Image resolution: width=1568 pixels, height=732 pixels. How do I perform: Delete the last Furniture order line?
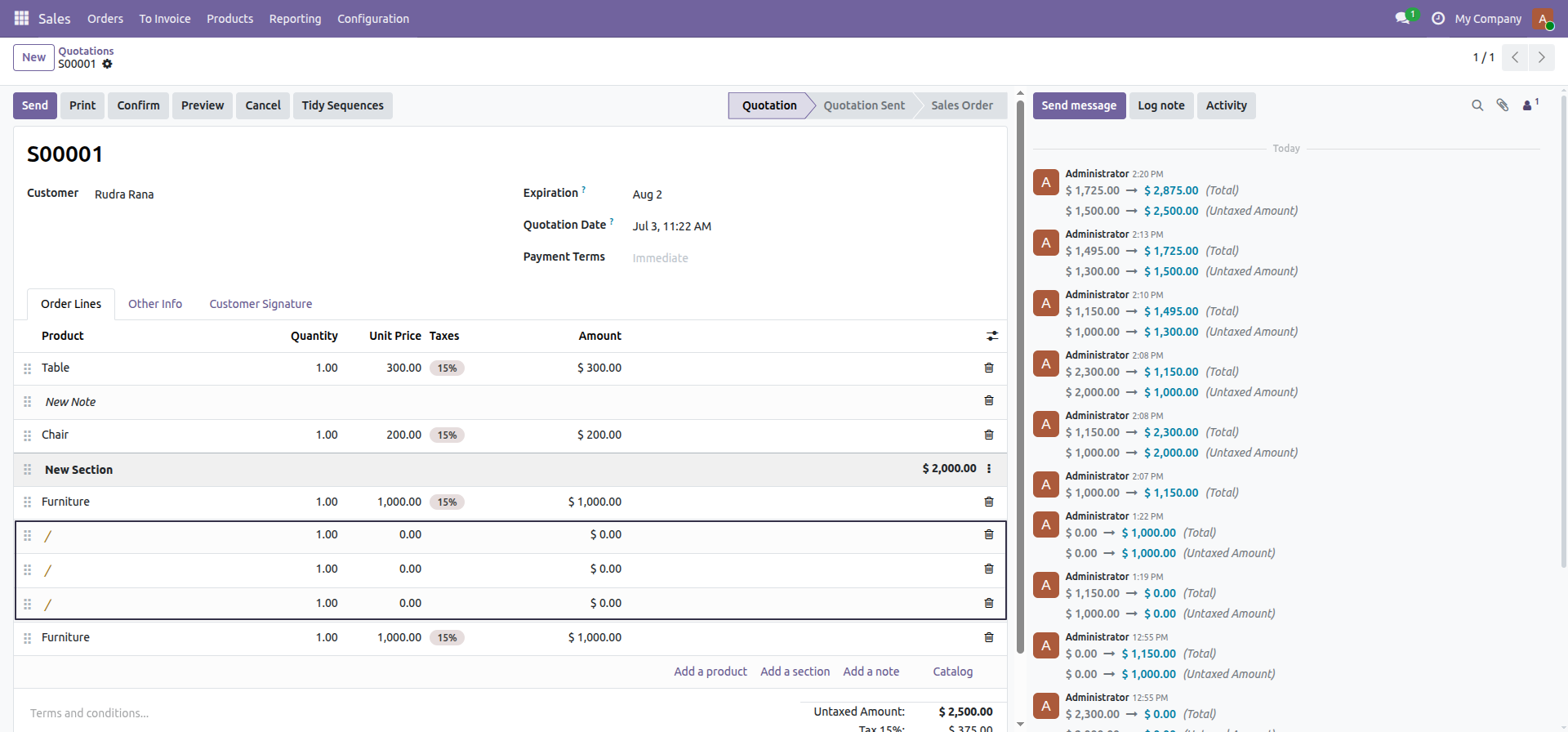tap(989, 637)
